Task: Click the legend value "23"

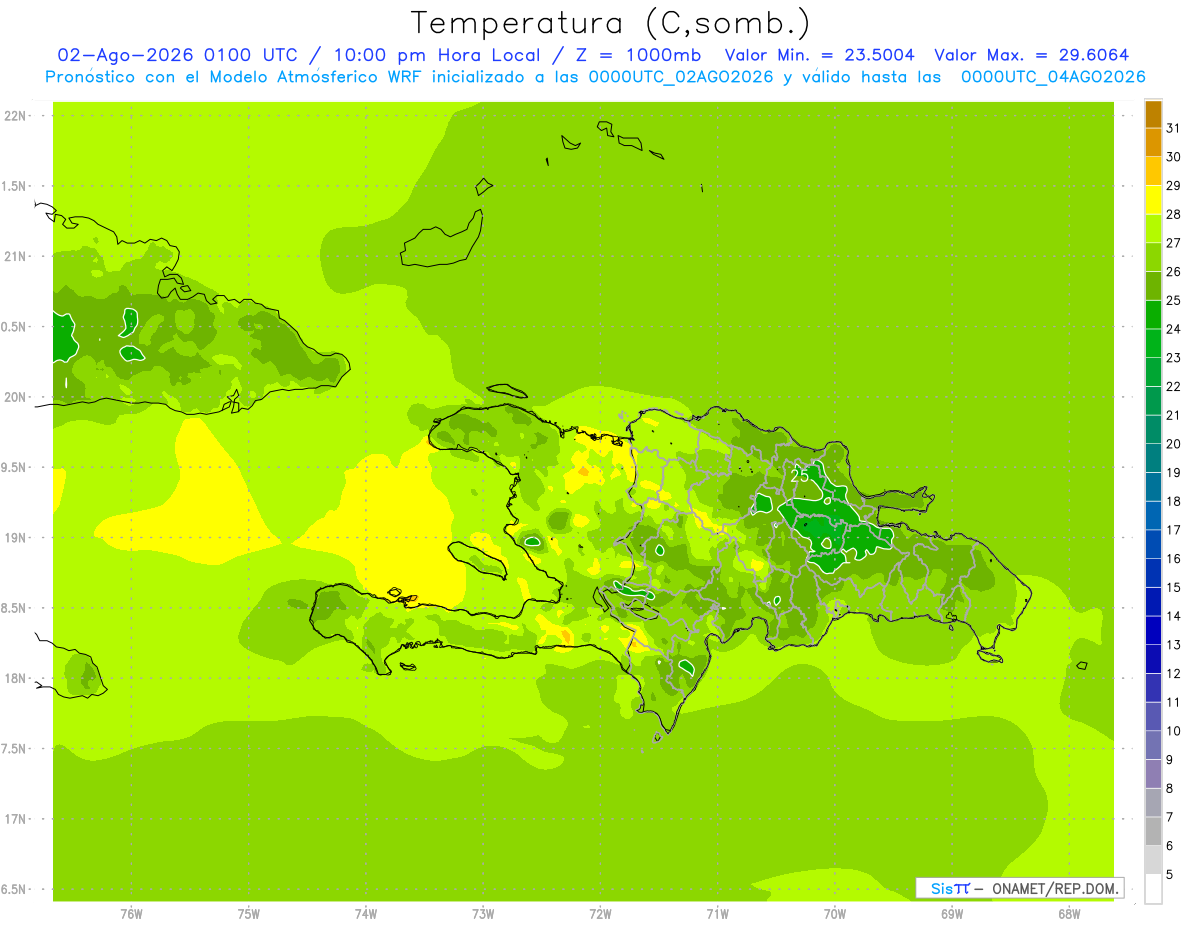Action: point(1174,357)
